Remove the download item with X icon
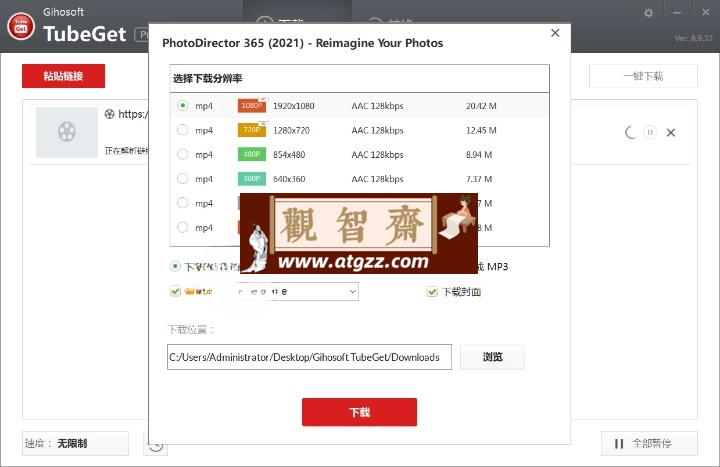The height and width of the screenshot is (467, 720). (671, 133)
